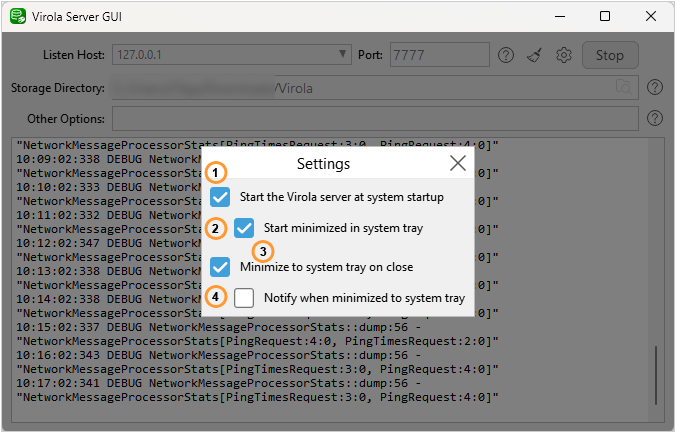This screenshot has height=433, width=676.
Task: Uncheck Start minimized in system tray
Action: 244,228
